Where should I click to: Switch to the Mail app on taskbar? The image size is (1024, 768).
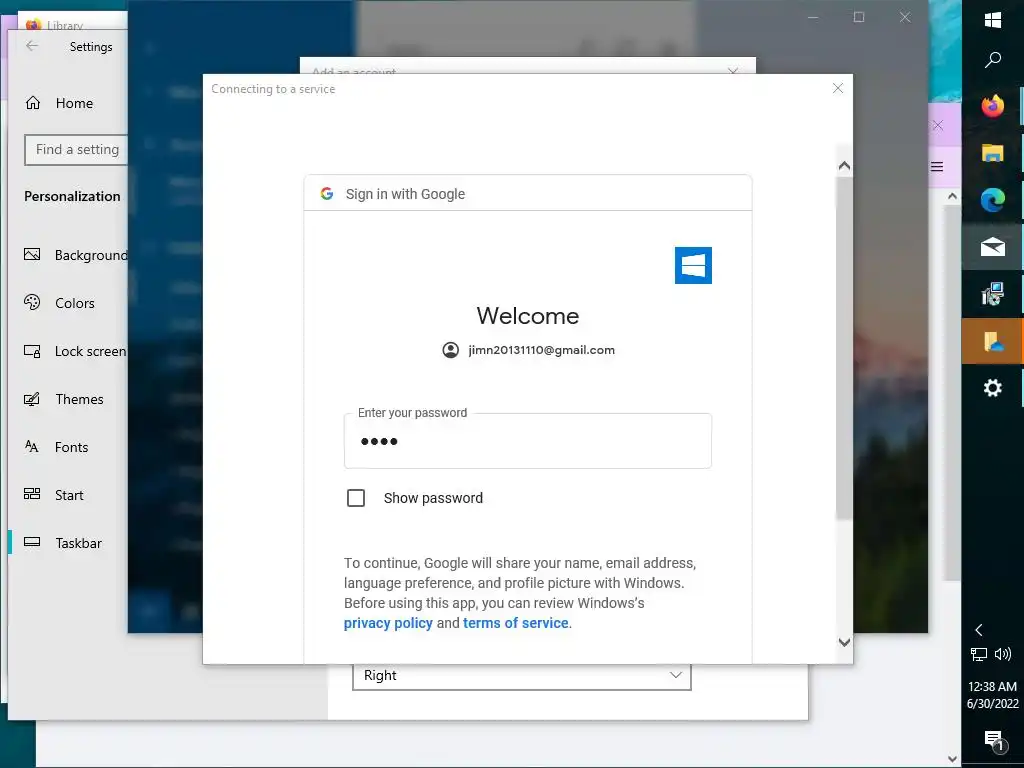coord(993,247)
